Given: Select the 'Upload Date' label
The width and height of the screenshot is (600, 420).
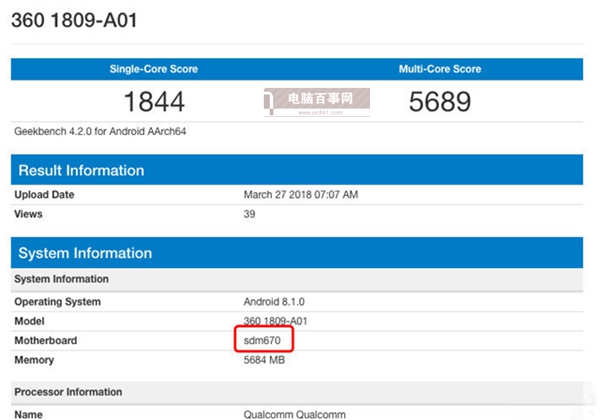Looking at the screenshot, I should [x=44, y=195].
